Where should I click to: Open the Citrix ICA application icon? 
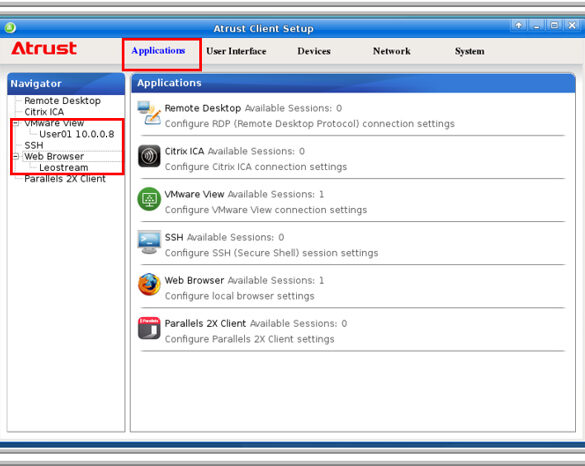(x=149, y=156)
